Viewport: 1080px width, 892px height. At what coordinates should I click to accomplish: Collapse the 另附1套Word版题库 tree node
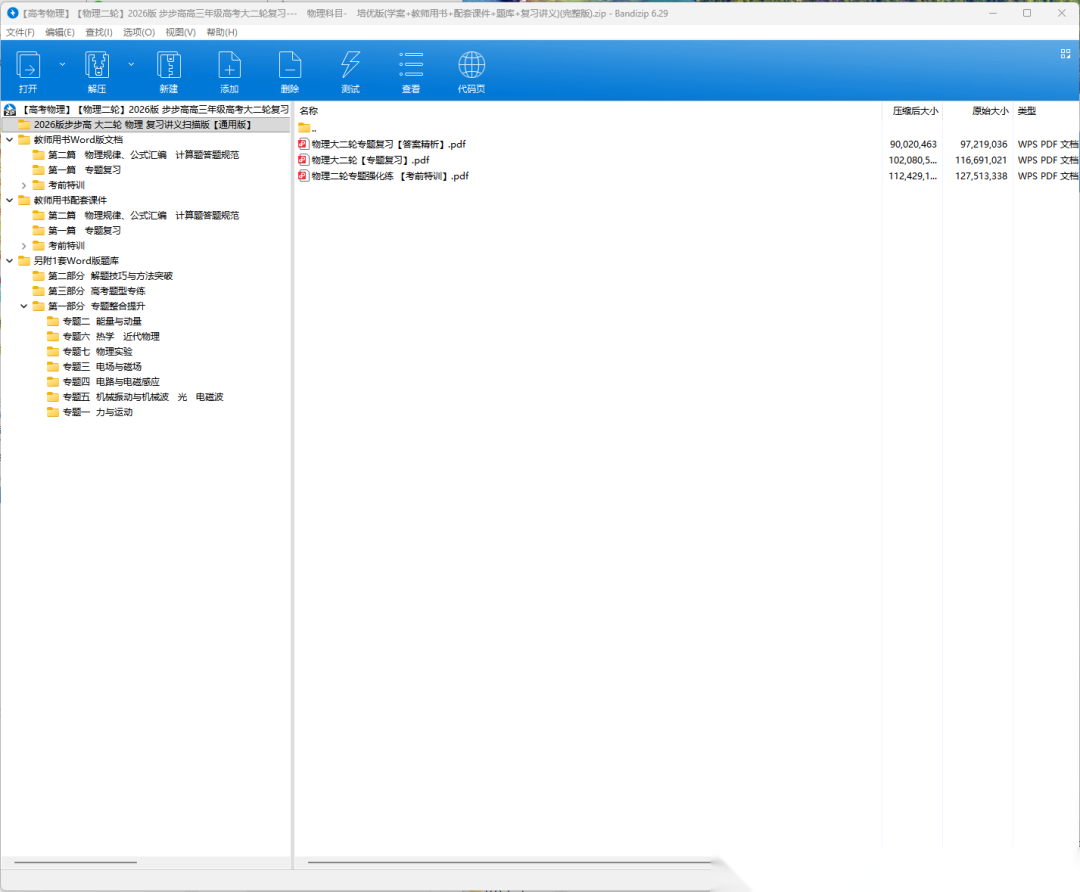(10, 260)
